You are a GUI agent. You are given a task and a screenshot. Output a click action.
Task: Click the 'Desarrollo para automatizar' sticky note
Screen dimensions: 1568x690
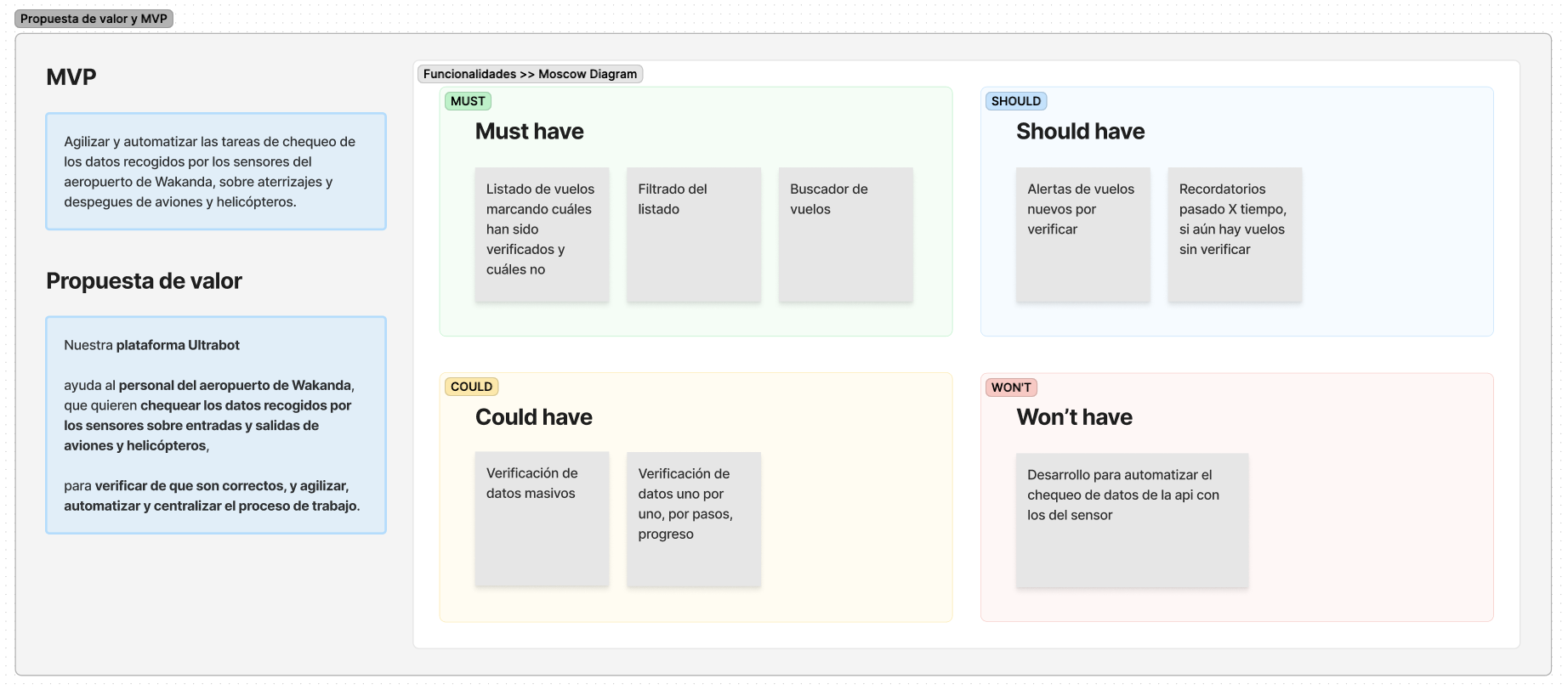(1132, 520)
